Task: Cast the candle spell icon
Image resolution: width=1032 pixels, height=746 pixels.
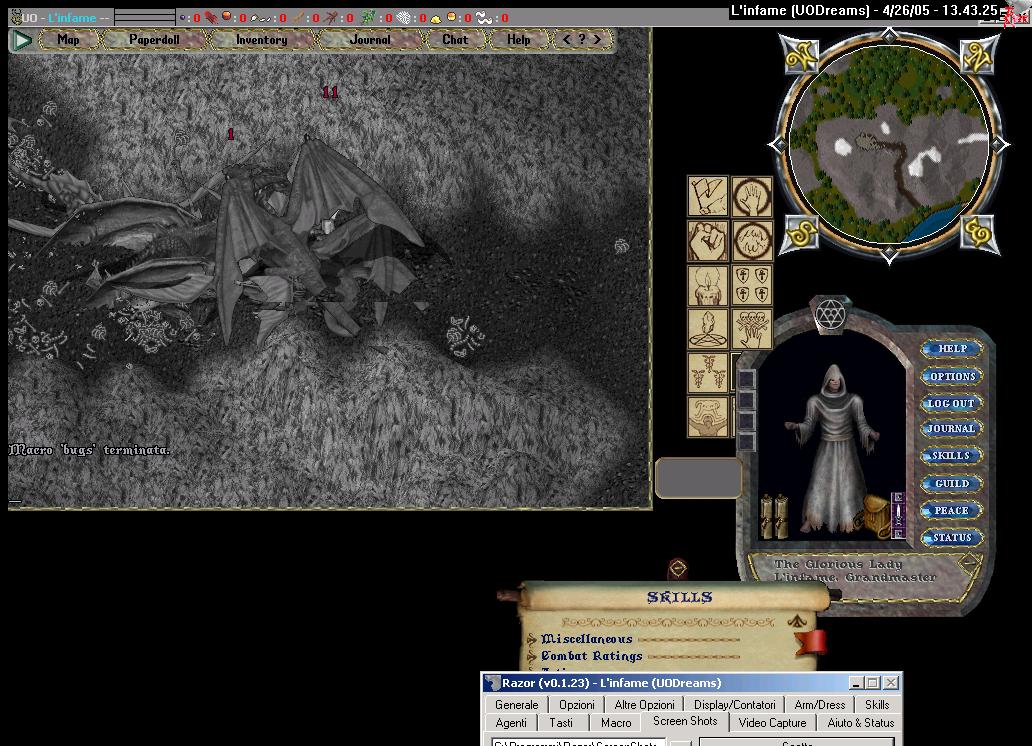Action: point(708,285)
